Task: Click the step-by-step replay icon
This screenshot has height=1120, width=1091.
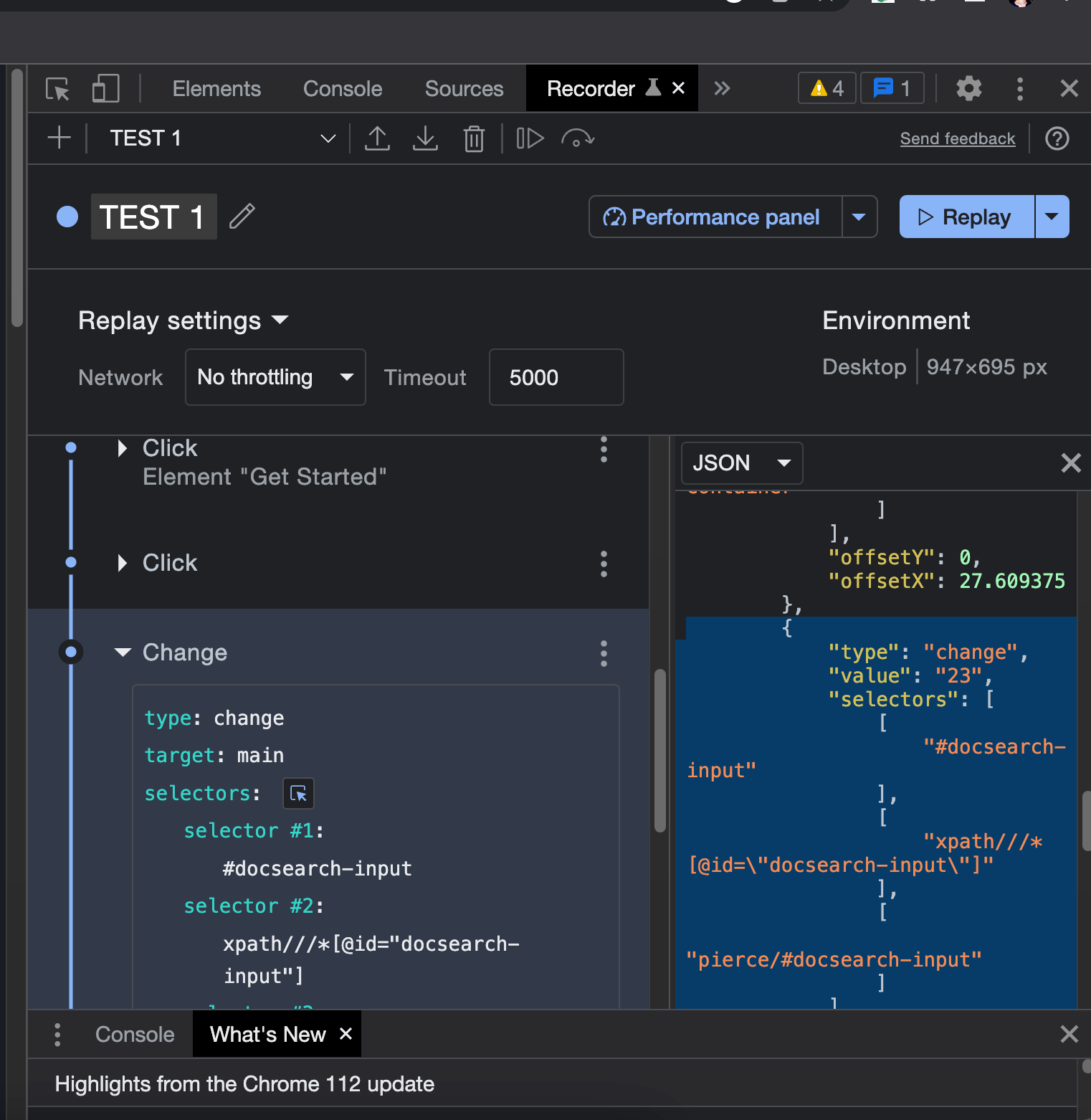Action: [530, 138]
